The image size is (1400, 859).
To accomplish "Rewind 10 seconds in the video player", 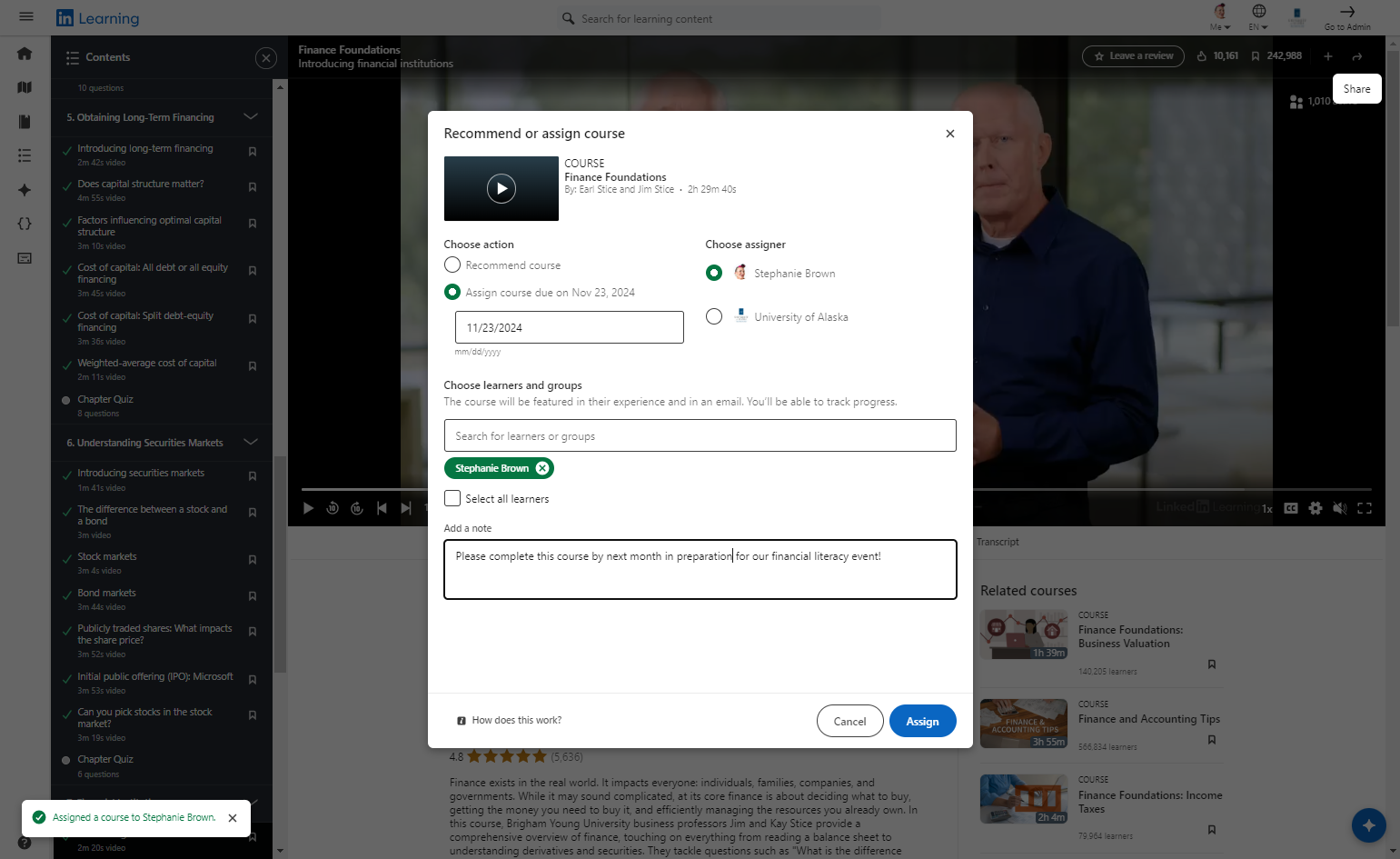I will (333, 508).
